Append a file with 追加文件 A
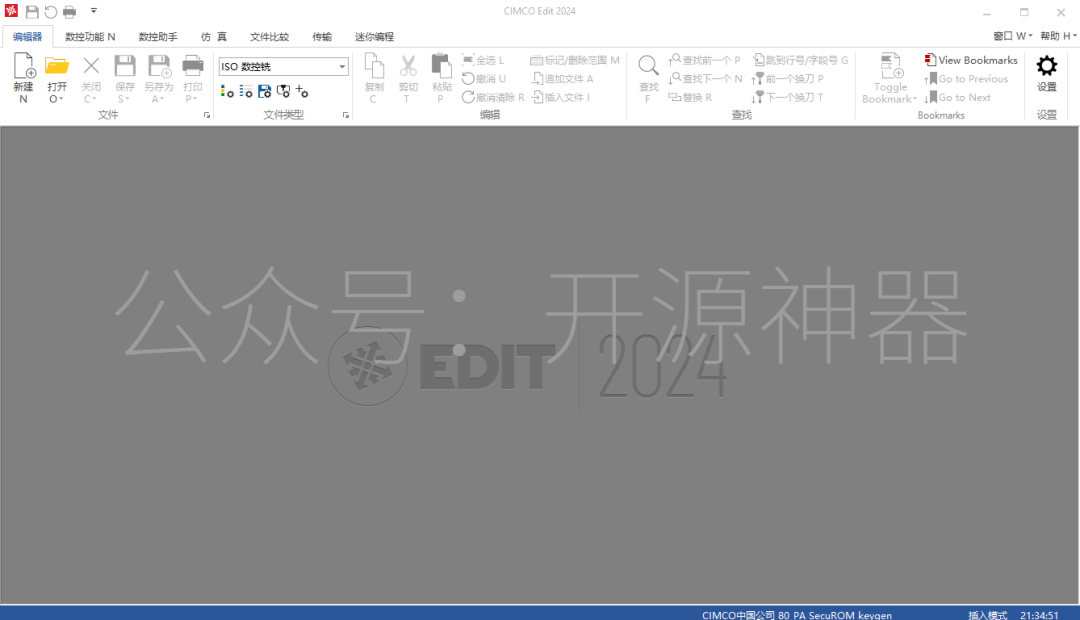Screen dimensions: 1080x620 (x=562, y=79)
